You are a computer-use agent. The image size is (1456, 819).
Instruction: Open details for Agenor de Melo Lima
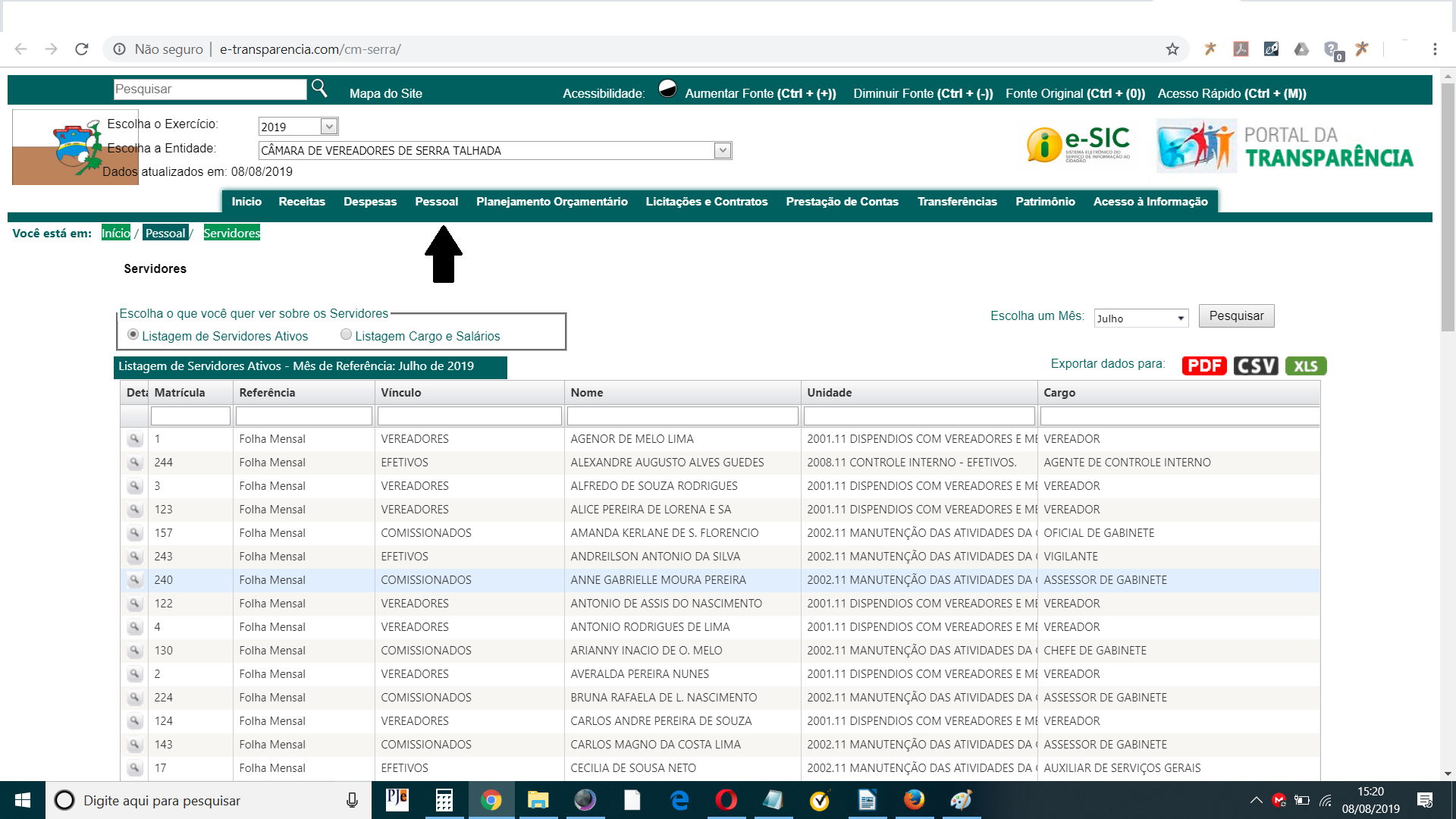click(x=134, y=439)
